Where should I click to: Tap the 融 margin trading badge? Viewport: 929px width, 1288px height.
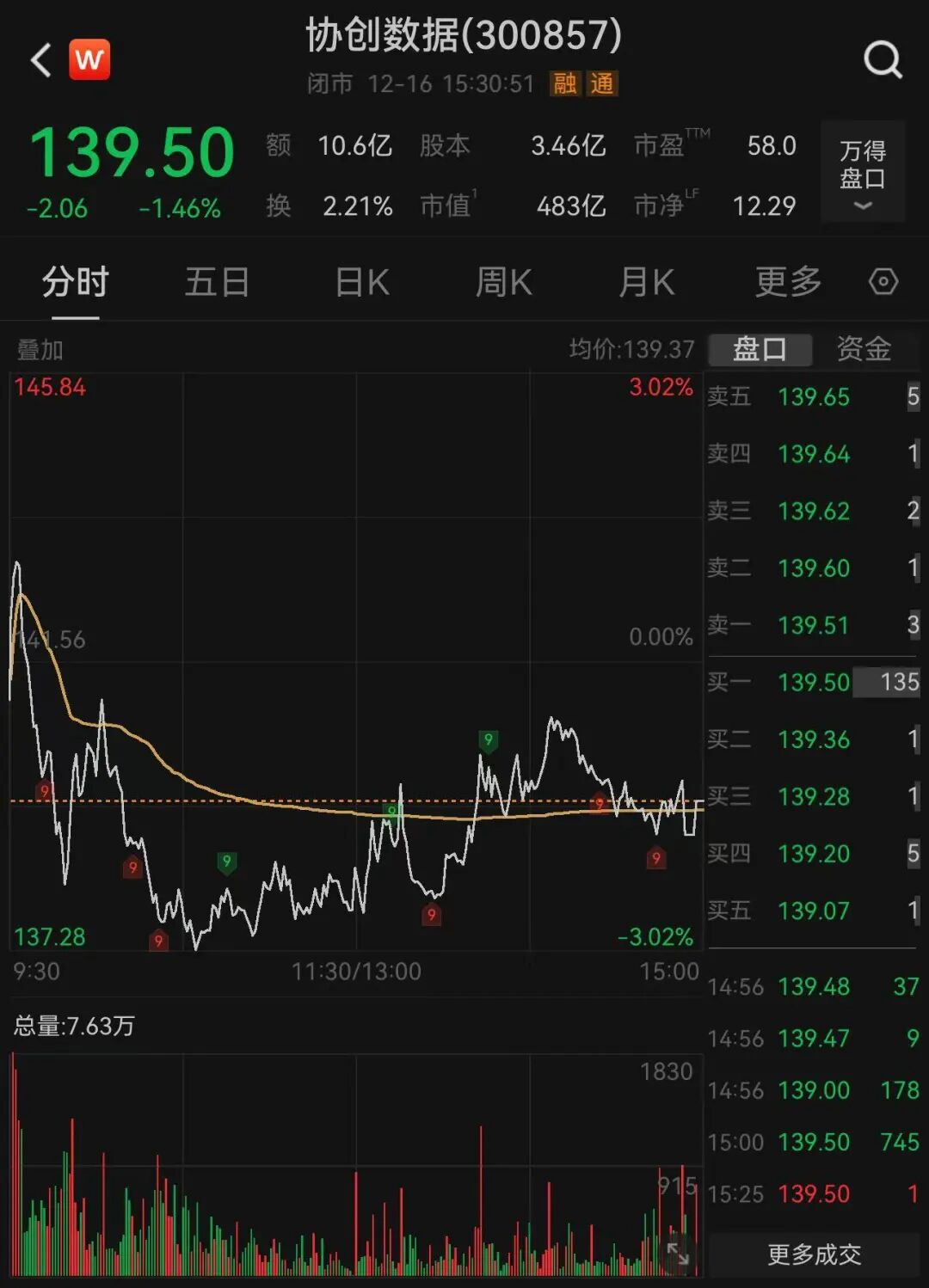click(565, 85)
